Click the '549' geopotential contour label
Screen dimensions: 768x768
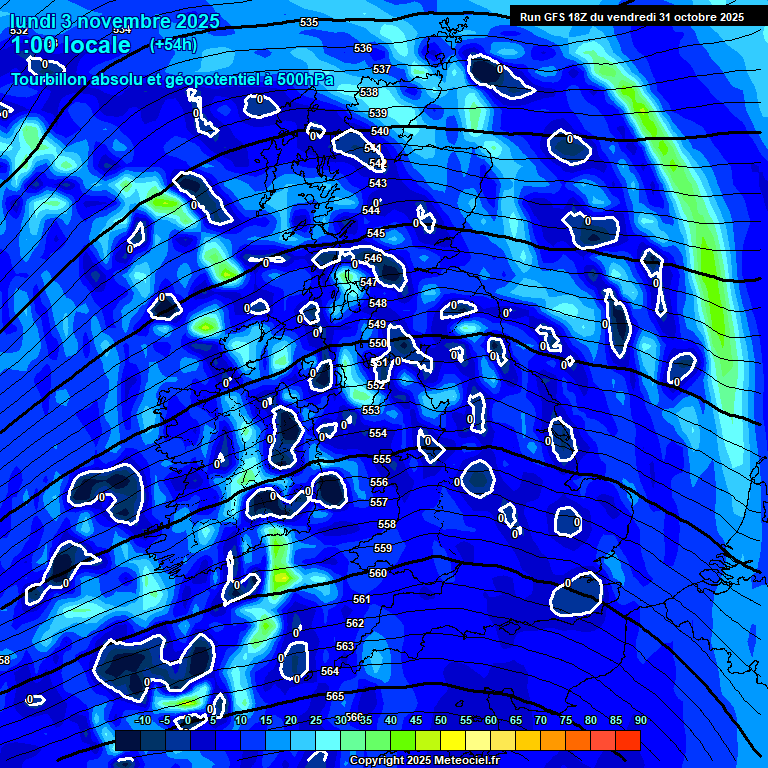[x=377, y=324]
